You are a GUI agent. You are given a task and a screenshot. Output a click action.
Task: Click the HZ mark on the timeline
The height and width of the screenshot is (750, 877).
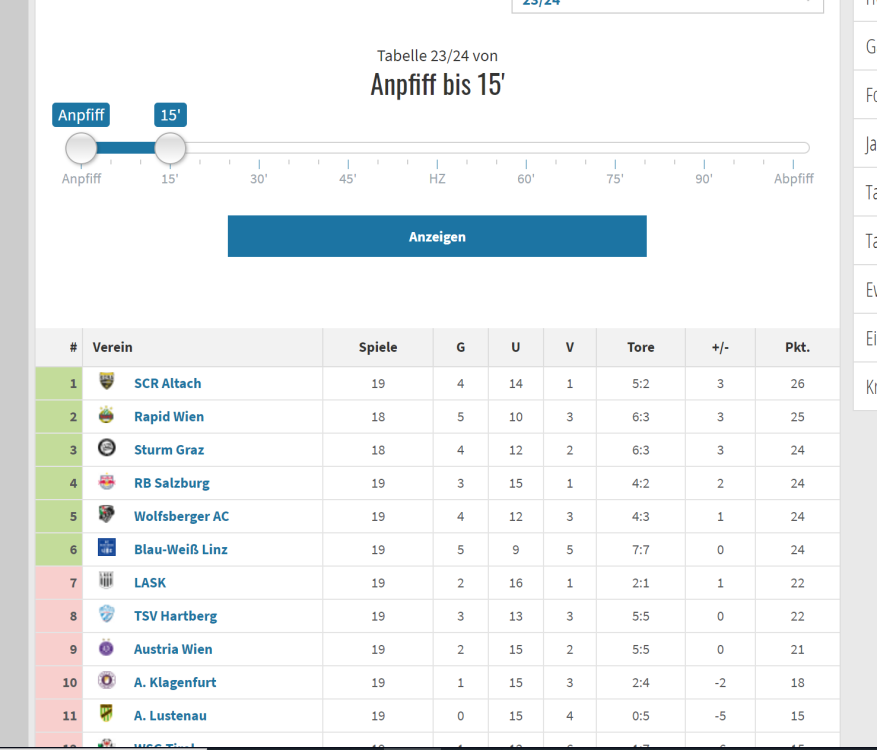(437, 178)
